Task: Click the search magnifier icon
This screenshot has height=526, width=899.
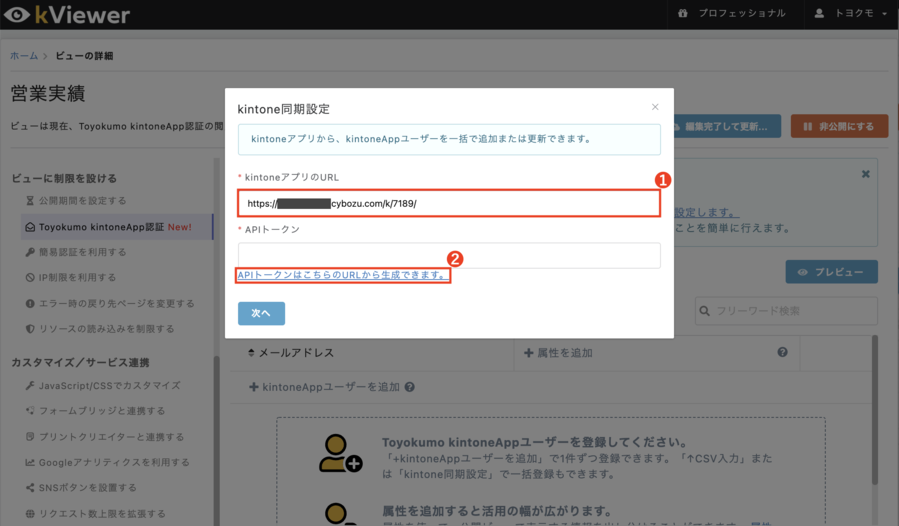Action: 705,311
